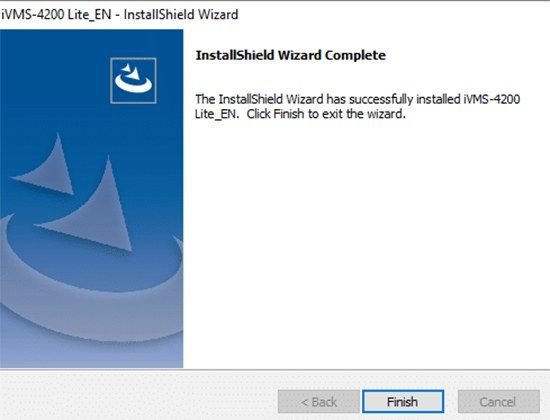Click the white swoosh ring inside logo
Image resolution: width=550 pixels, height=420 pixels.
point(133,84)
